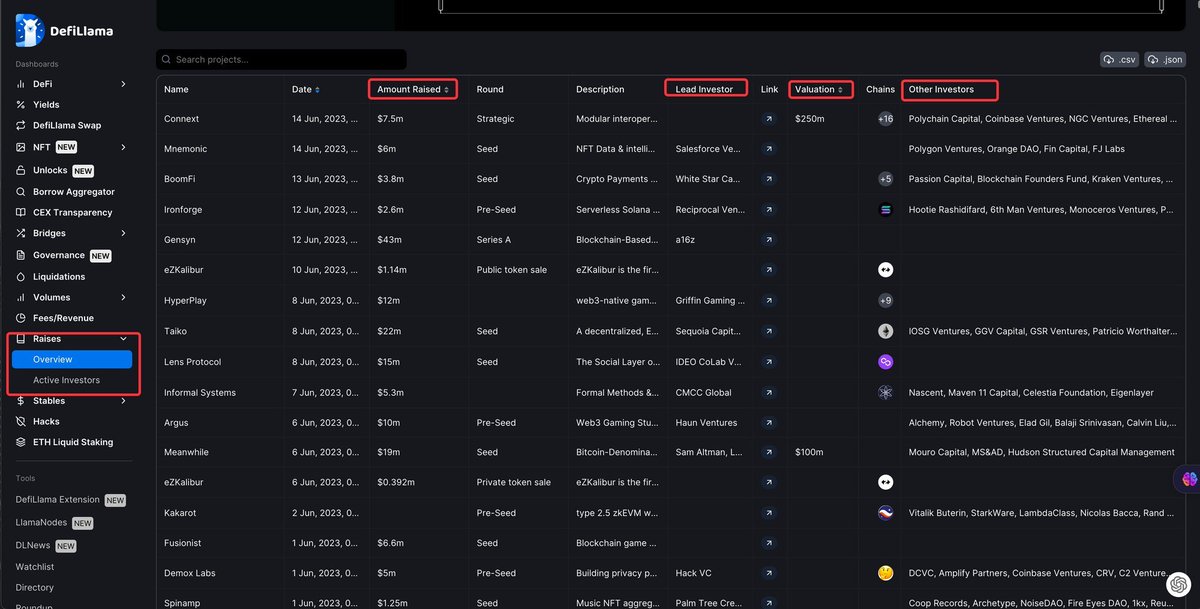The height and width of the screenshot is (609, 1200).
Task: Open the Meanwhile row link arrow
Action: point(768,452)
